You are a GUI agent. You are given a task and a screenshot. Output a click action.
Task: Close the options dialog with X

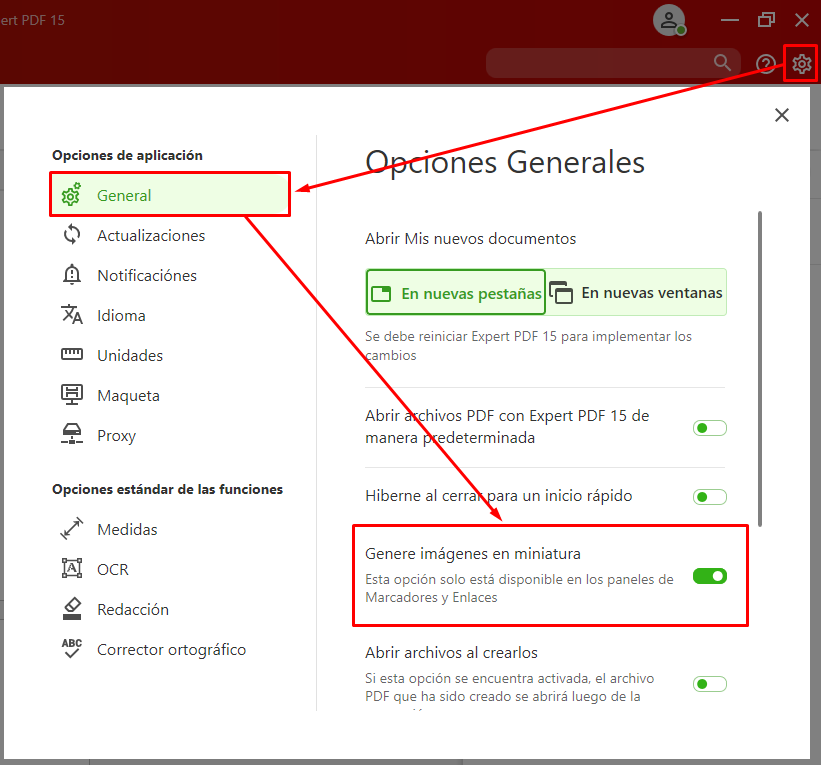pos(782,115)
